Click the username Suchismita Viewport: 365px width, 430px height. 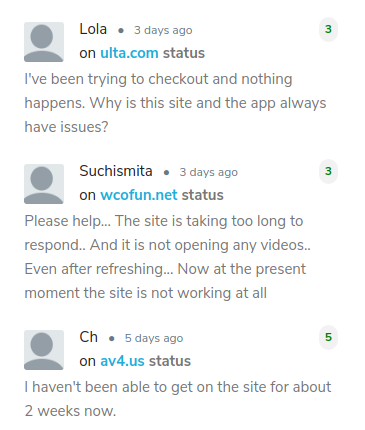click(116, 171)
